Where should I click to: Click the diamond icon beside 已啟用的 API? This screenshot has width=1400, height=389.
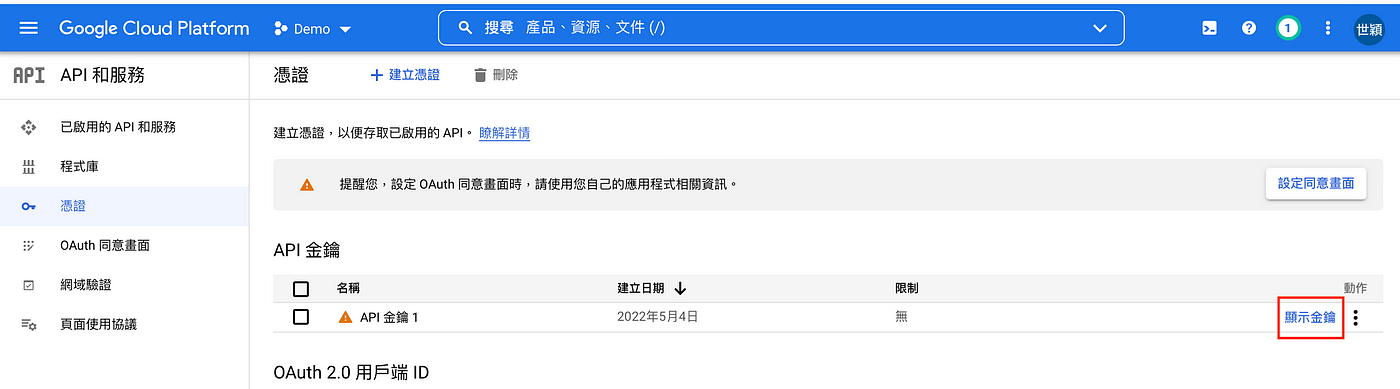click(x=29, y=127)
